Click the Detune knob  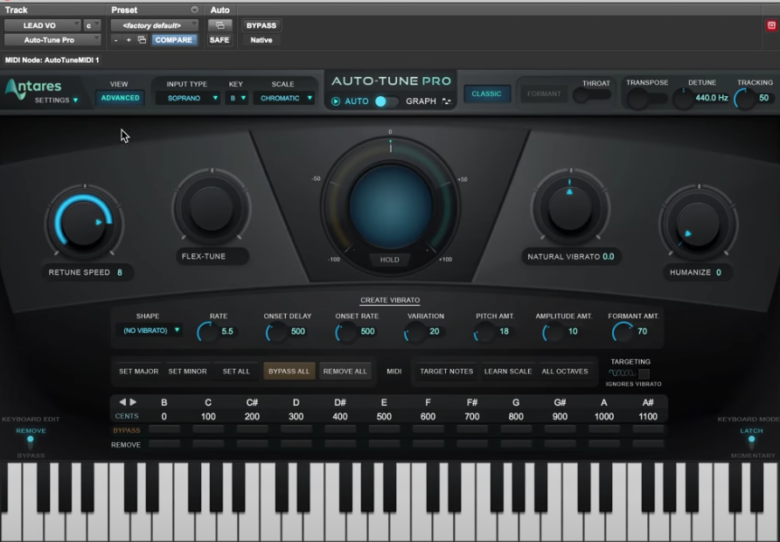[x=683, y=98]
